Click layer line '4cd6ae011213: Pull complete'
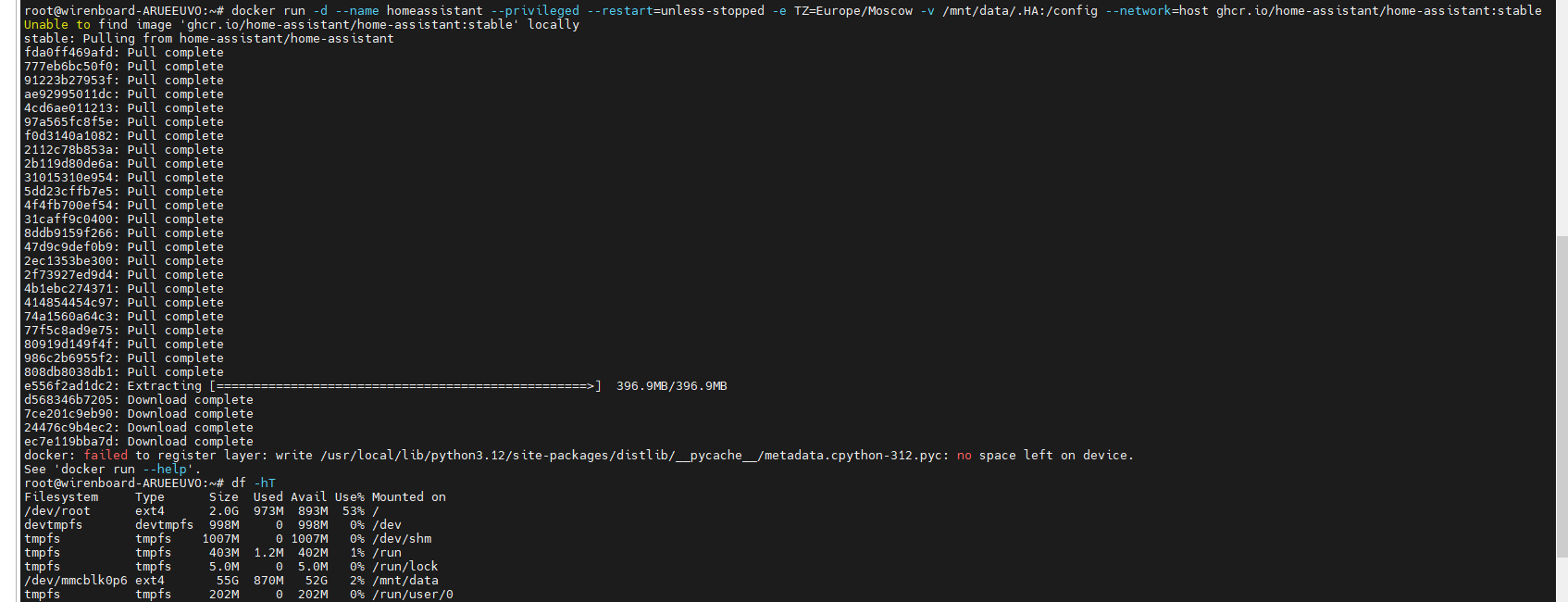 (x=124, y=108)
